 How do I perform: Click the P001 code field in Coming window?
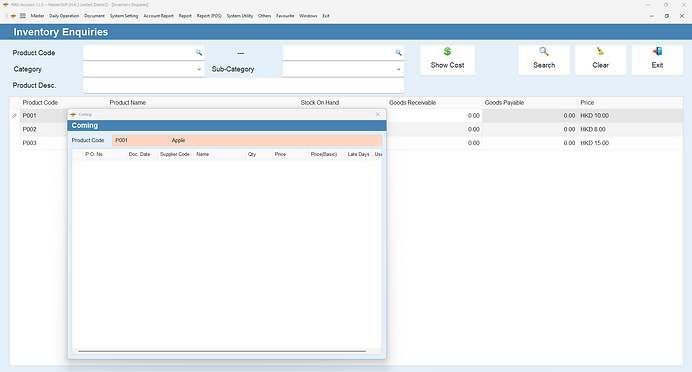pos(140,140)
